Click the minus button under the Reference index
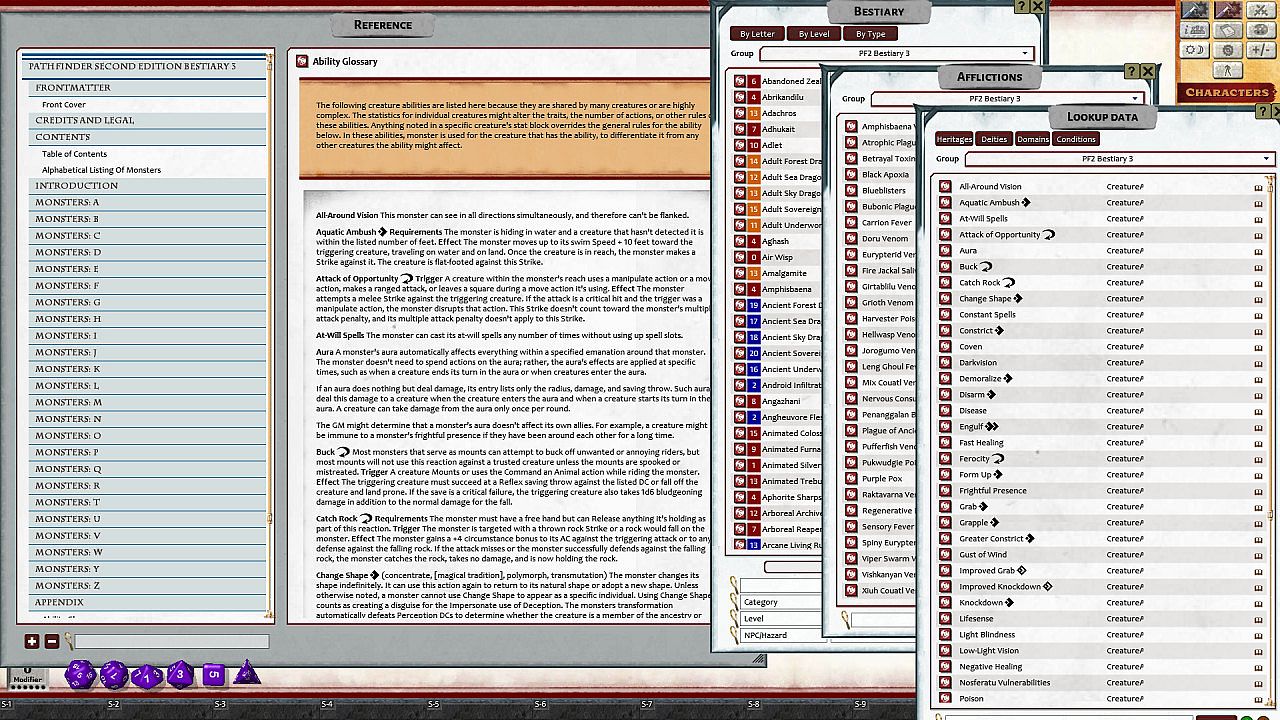Screen dimensions: 1280x720 [52, 642]
